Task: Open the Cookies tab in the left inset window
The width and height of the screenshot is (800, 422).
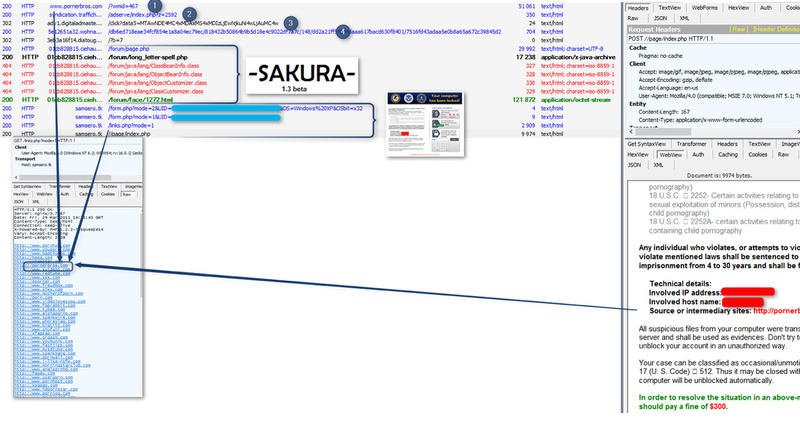Action: pos(108,194)
